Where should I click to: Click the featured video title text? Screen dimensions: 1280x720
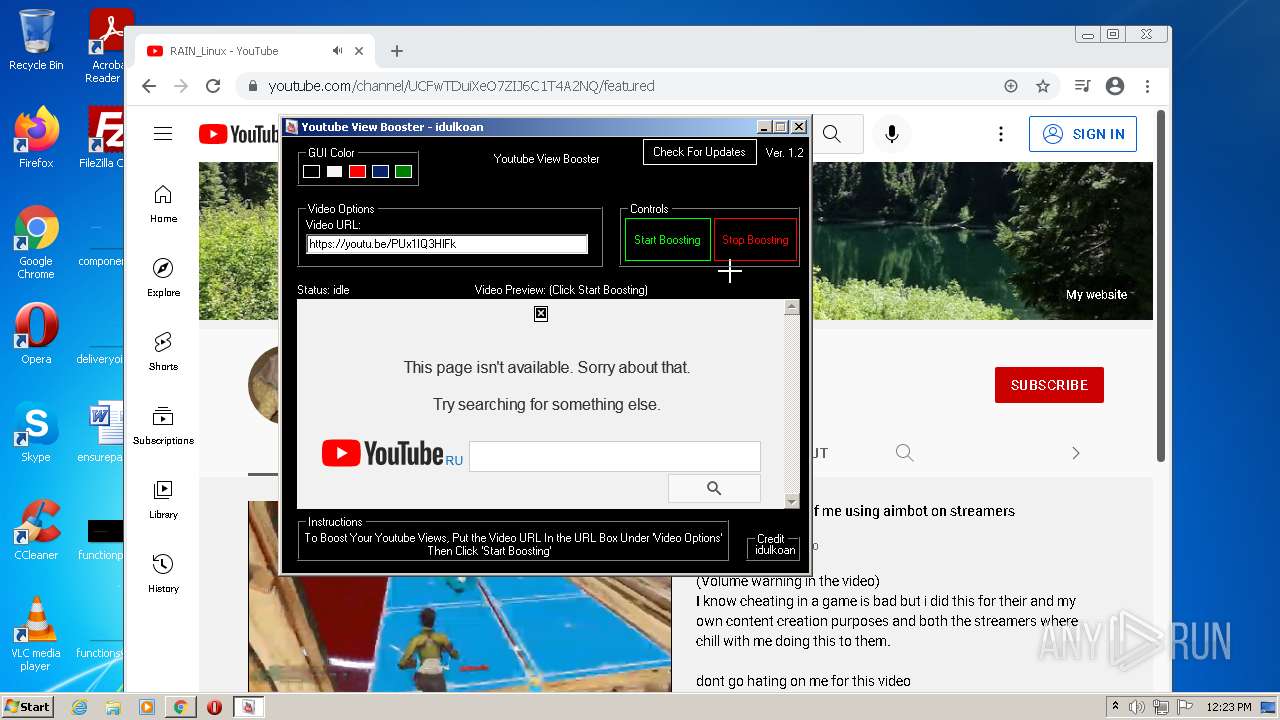(x=912, y=511)
